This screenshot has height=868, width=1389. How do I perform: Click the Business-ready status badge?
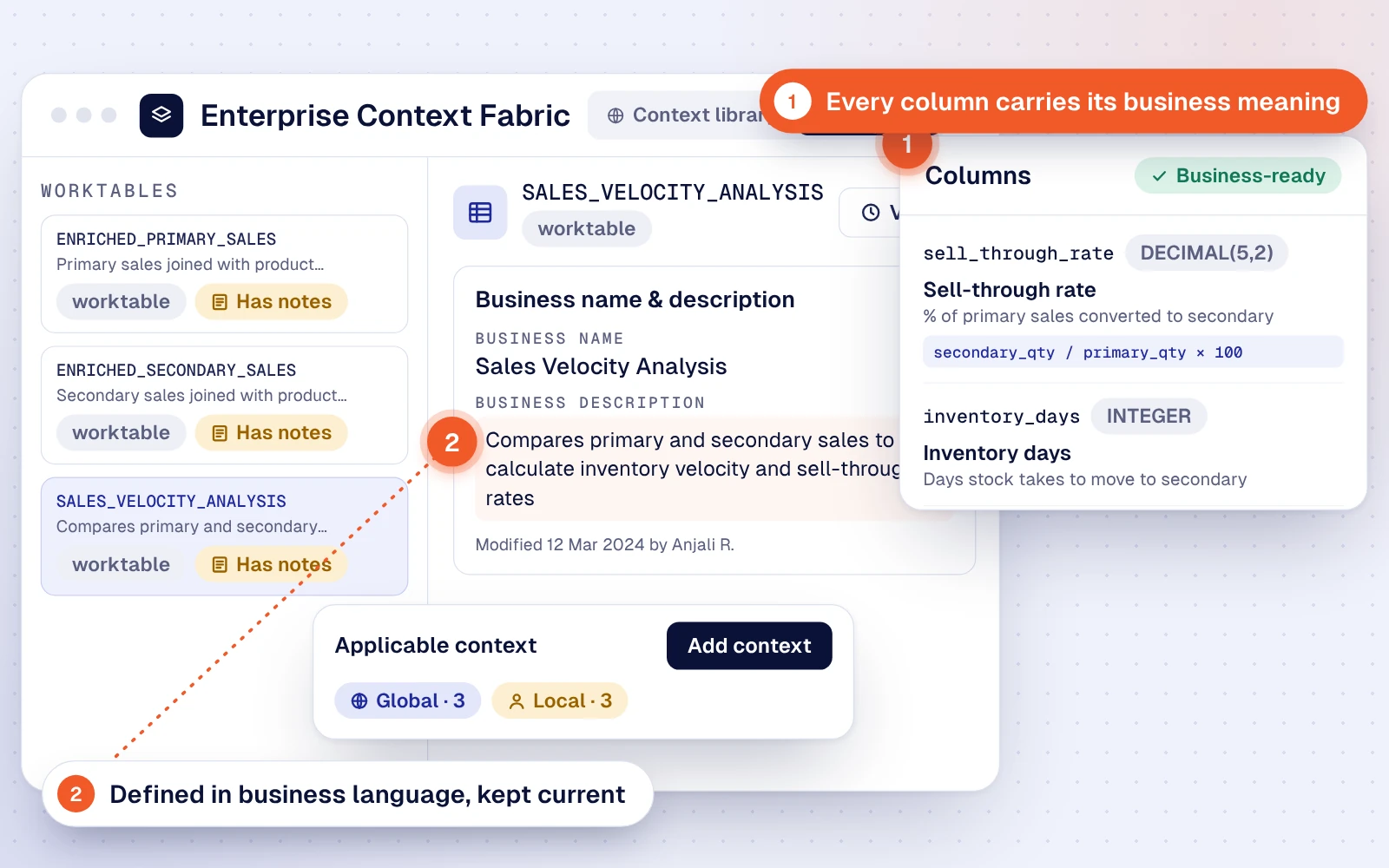[x=1238, y=176]
